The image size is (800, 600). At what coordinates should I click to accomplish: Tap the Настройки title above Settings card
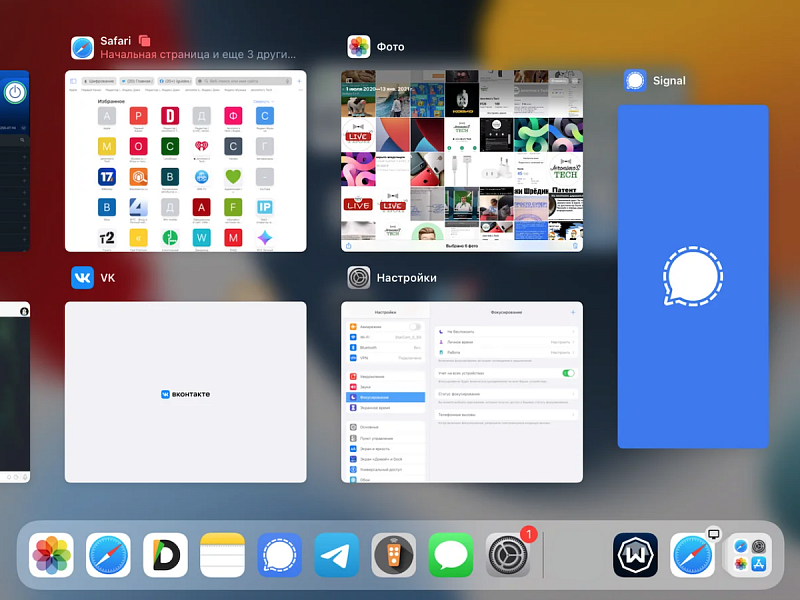pos(406,278)
